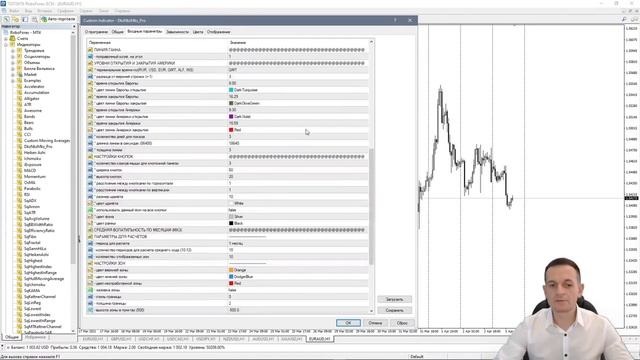
Task: Pick the Dark Turquoise color swatch
Action: [x=231, y=90]
